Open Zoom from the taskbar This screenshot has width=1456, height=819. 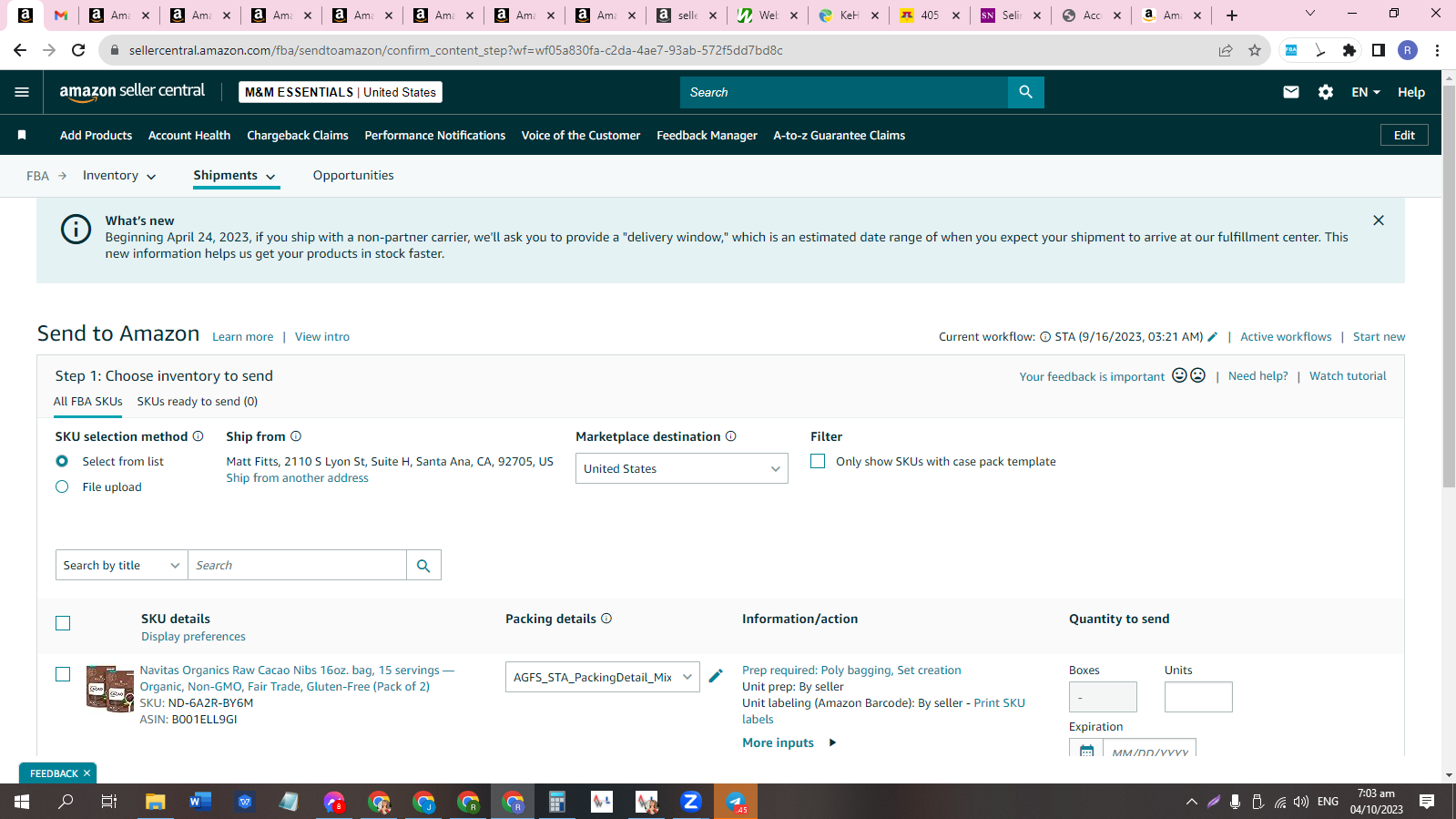pyautogui.click(x=691, y=802)
